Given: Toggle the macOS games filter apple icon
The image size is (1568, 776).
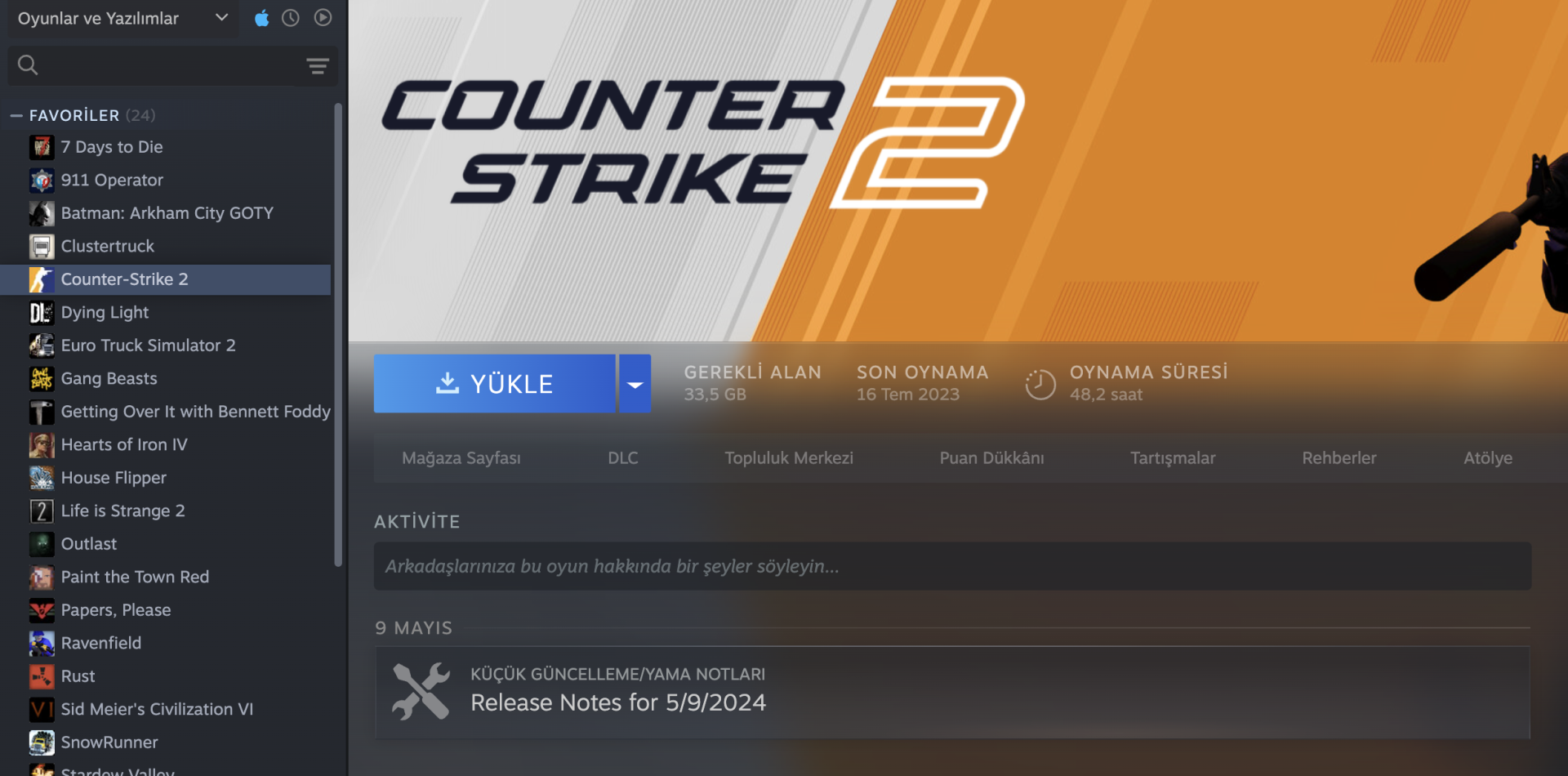Looking at the screenshot, I should tap(261, 18).
